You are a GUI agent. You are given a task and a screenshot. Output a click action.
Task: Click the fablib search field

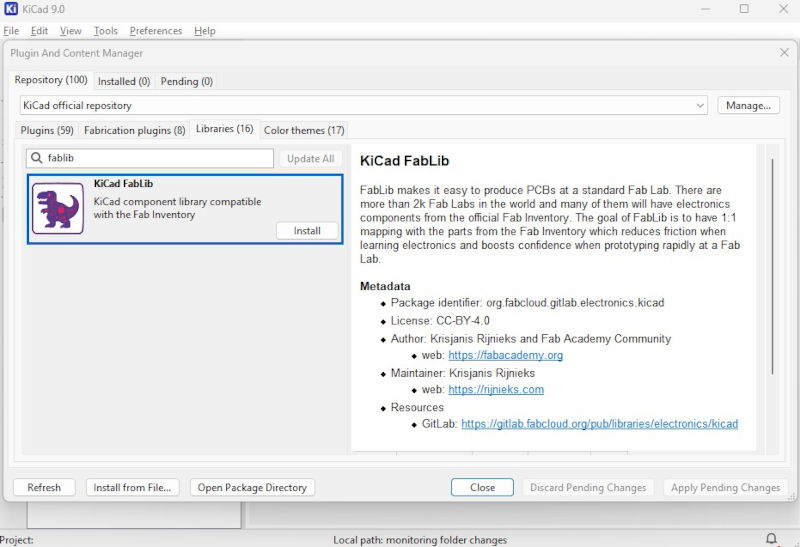[x=150, y=158]
